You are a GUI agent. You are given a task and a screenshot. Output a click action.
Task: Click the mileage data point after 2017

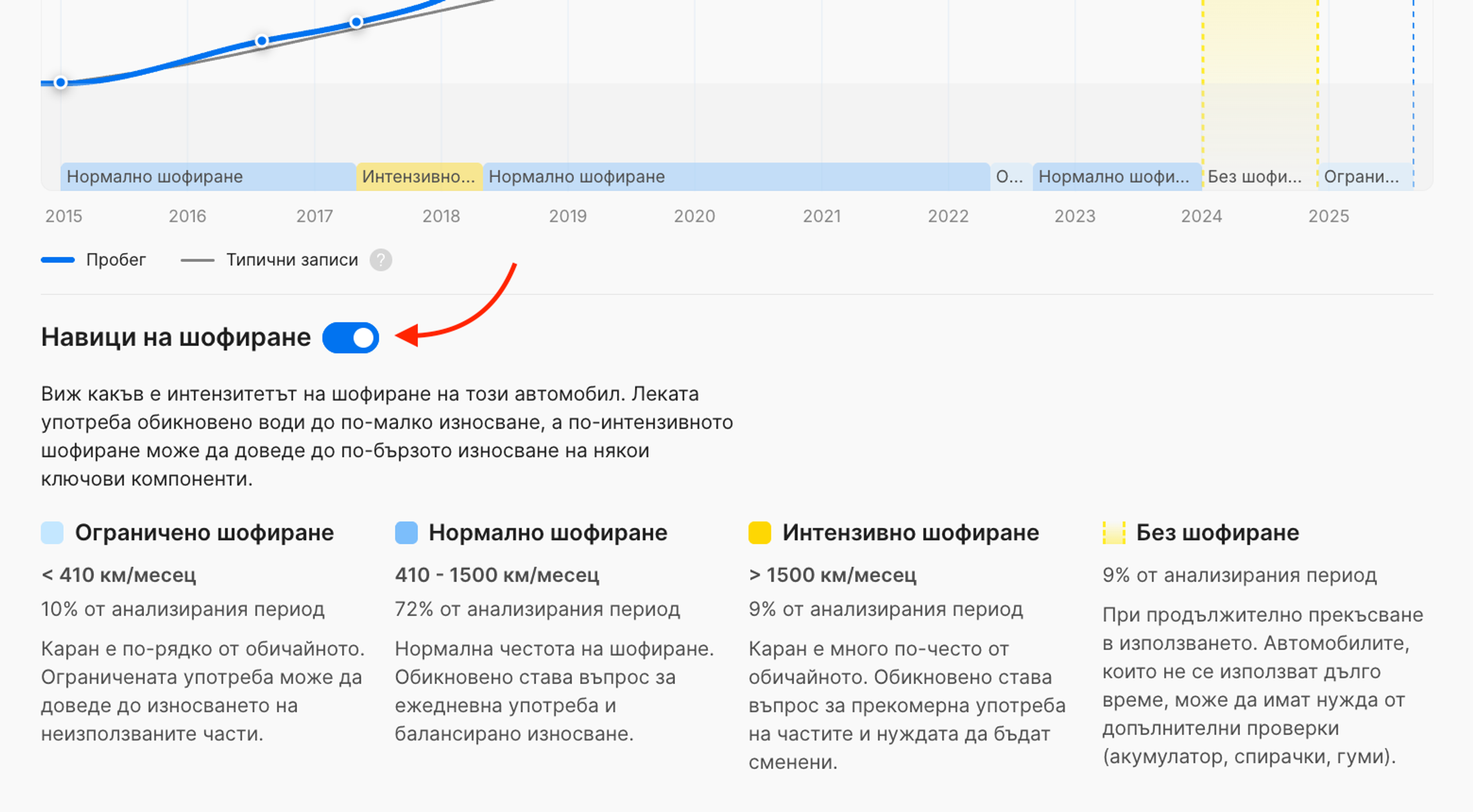tap(356, 22)
